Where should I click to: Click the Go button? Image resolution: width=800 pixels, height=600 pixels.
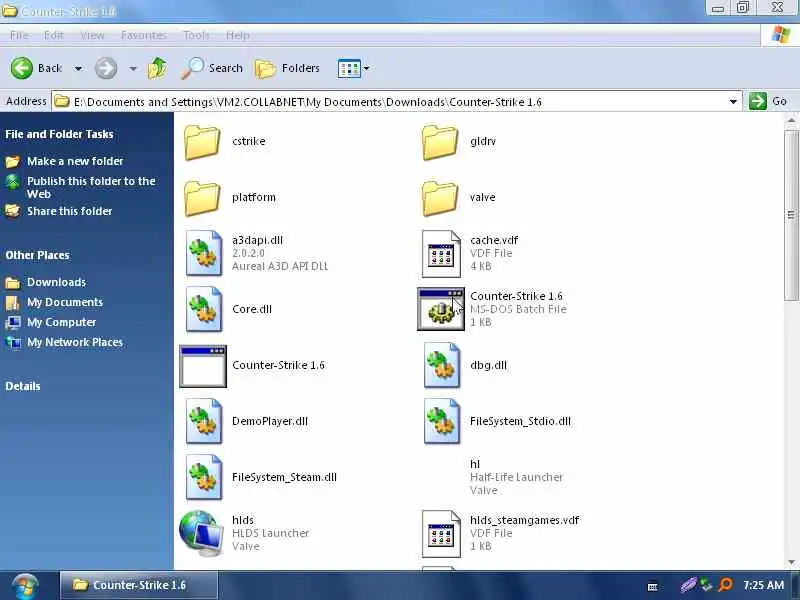pos(768,101)
